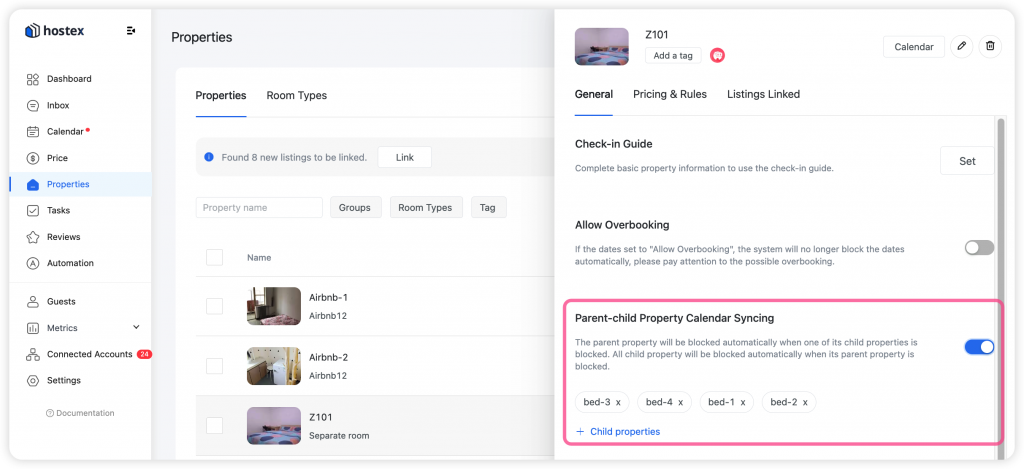Collapse the sidebar with the menu icon
This screenshot has width=1024, height=469.
point(131,31)
